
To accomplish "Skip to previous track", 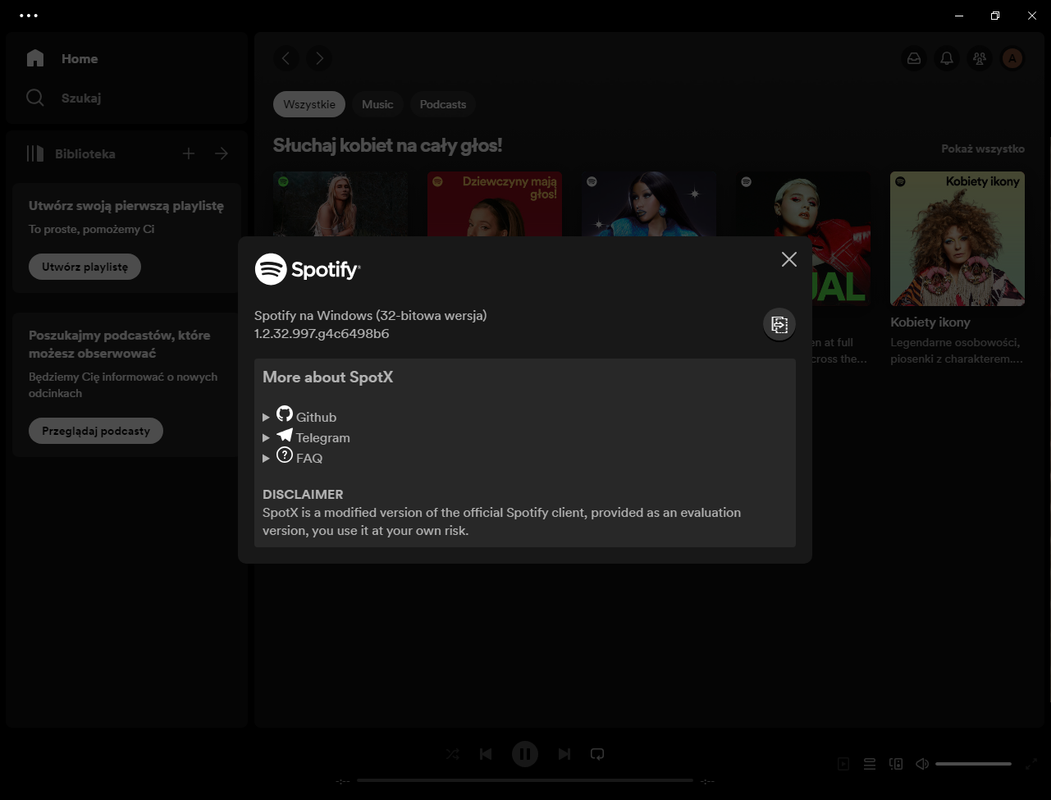I will click(486, 754).
